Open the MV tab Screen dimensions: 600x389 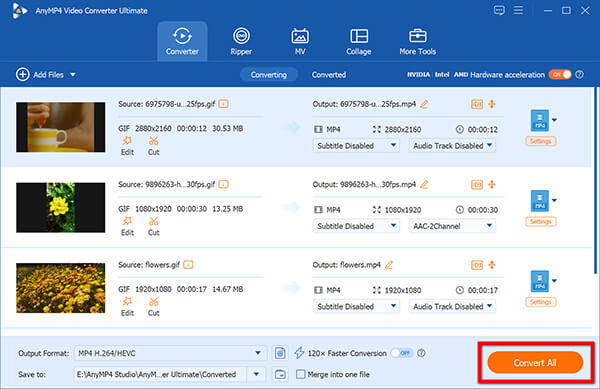pyautogui.click(x=300, y=41)
